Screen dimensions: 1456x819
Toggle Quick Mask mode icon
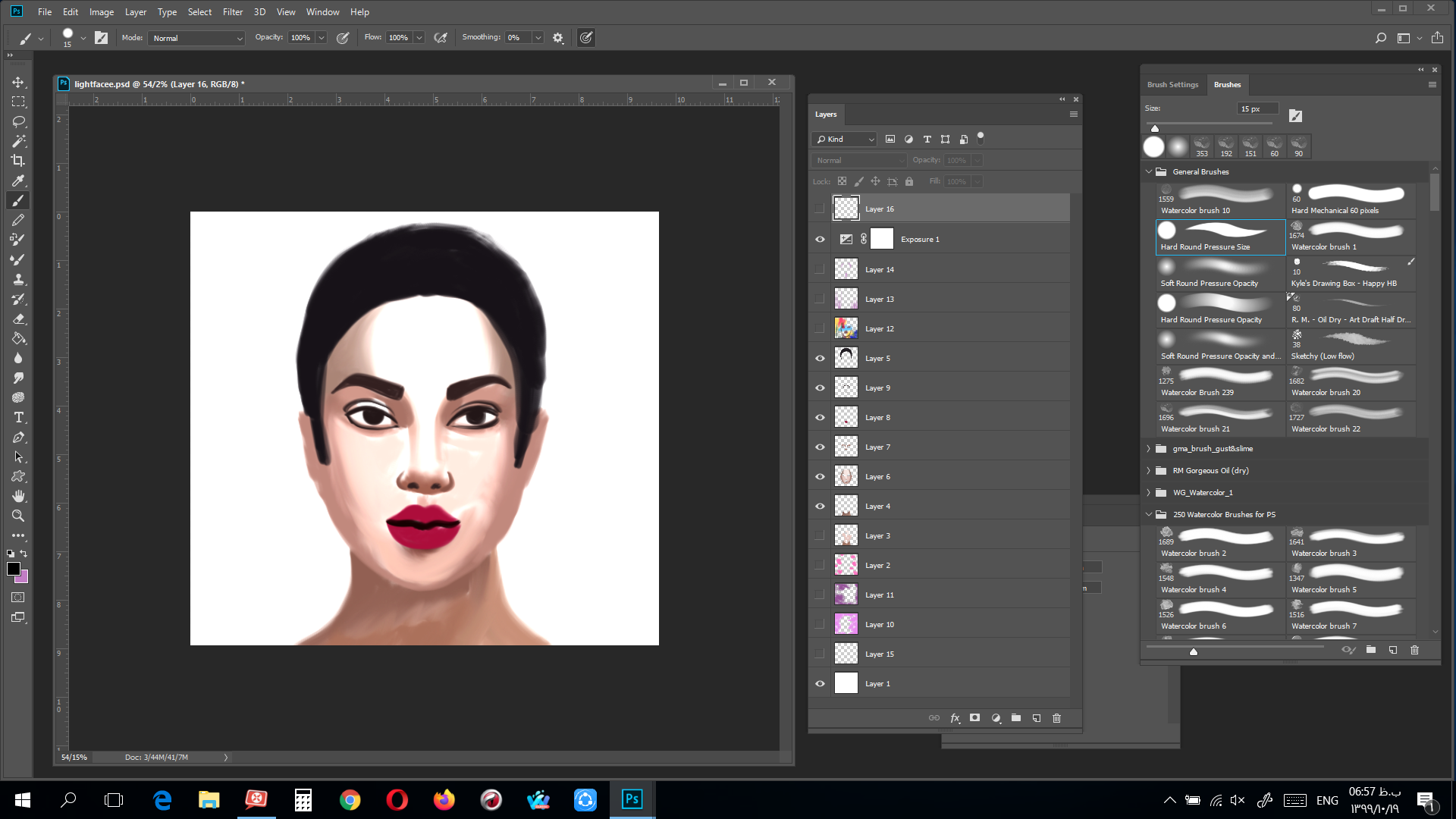(18, 598)
